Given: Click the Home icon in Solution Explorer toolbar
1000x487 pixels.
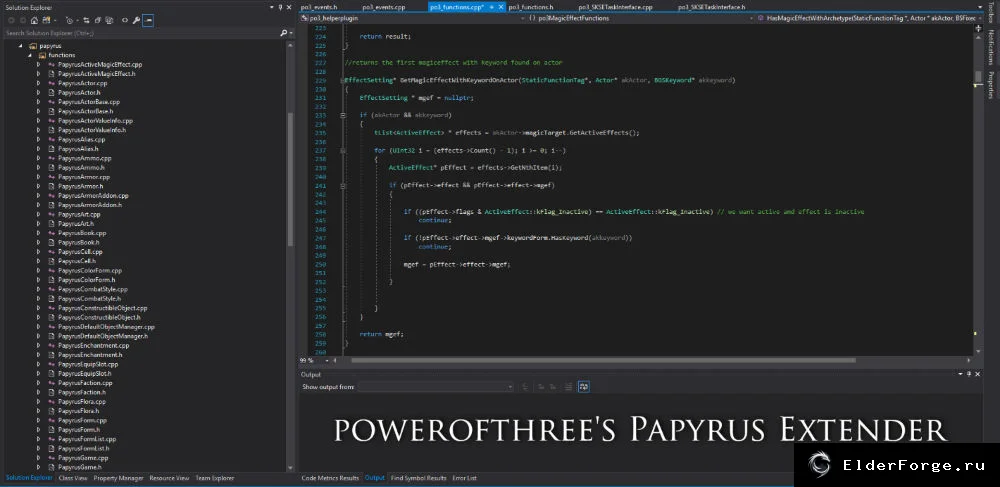Looking at the screenshot, I should 34,20.
